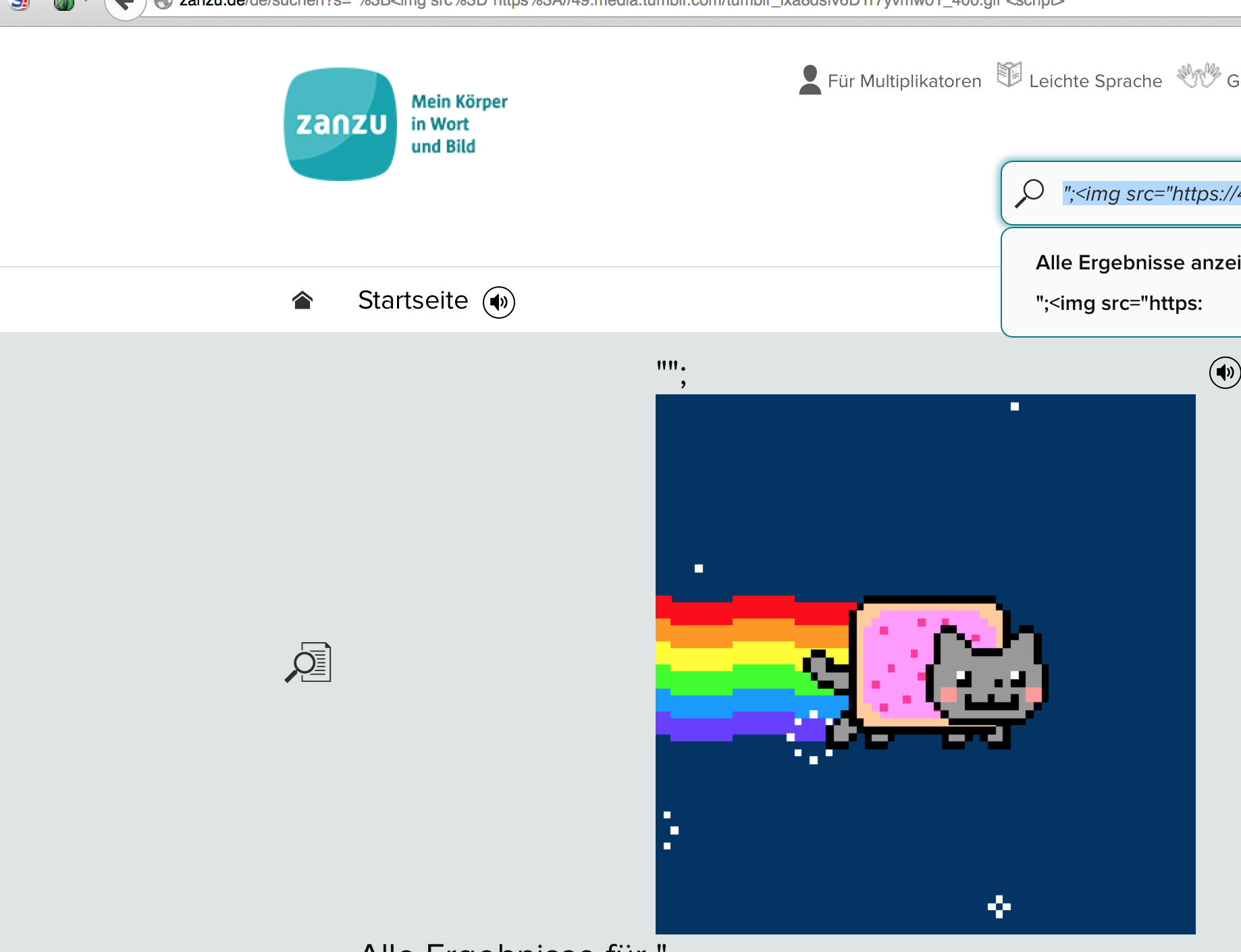Click the sign language hands icon
The height and width of the screenshot is (952, 1241).
(x=1198, y=76)
